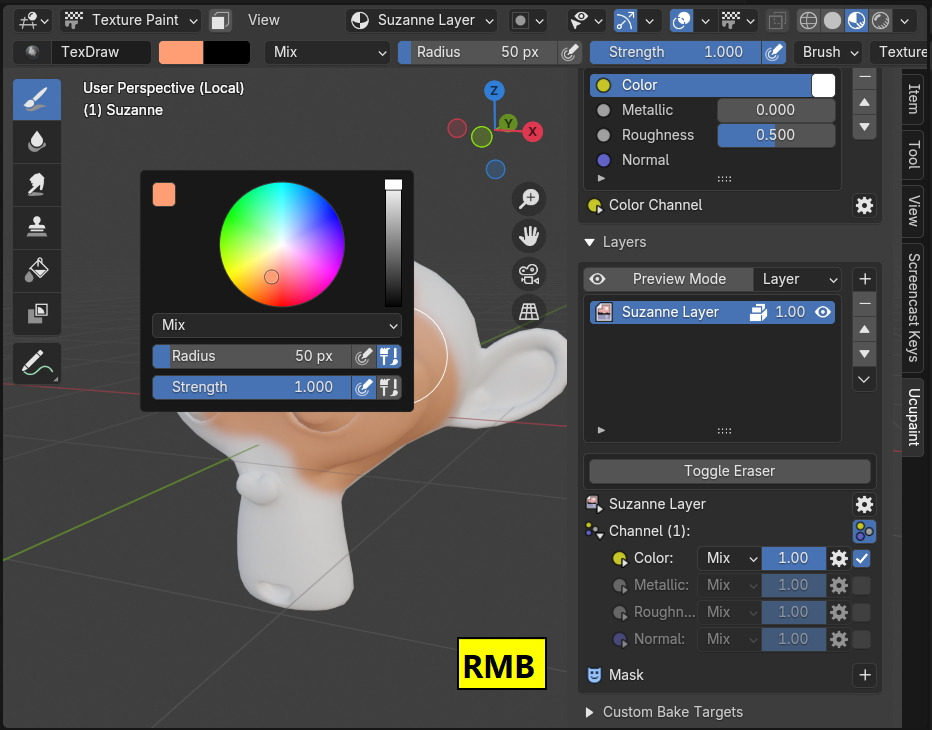This screenshot has width=932, height=730.
Task: Toggle popup Strength unified setting
Action: click(x=389, y=388)
